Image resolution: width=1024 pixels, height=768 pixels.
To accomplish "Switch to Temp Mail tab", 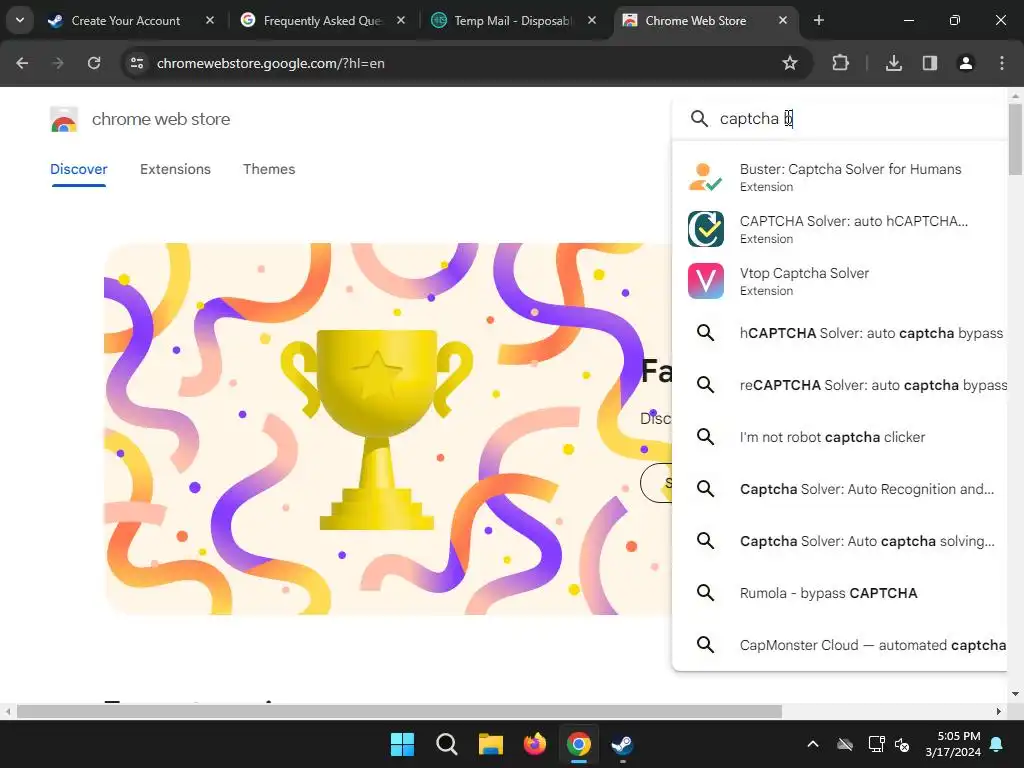I will pyautogui.click(x=513, y=21).
